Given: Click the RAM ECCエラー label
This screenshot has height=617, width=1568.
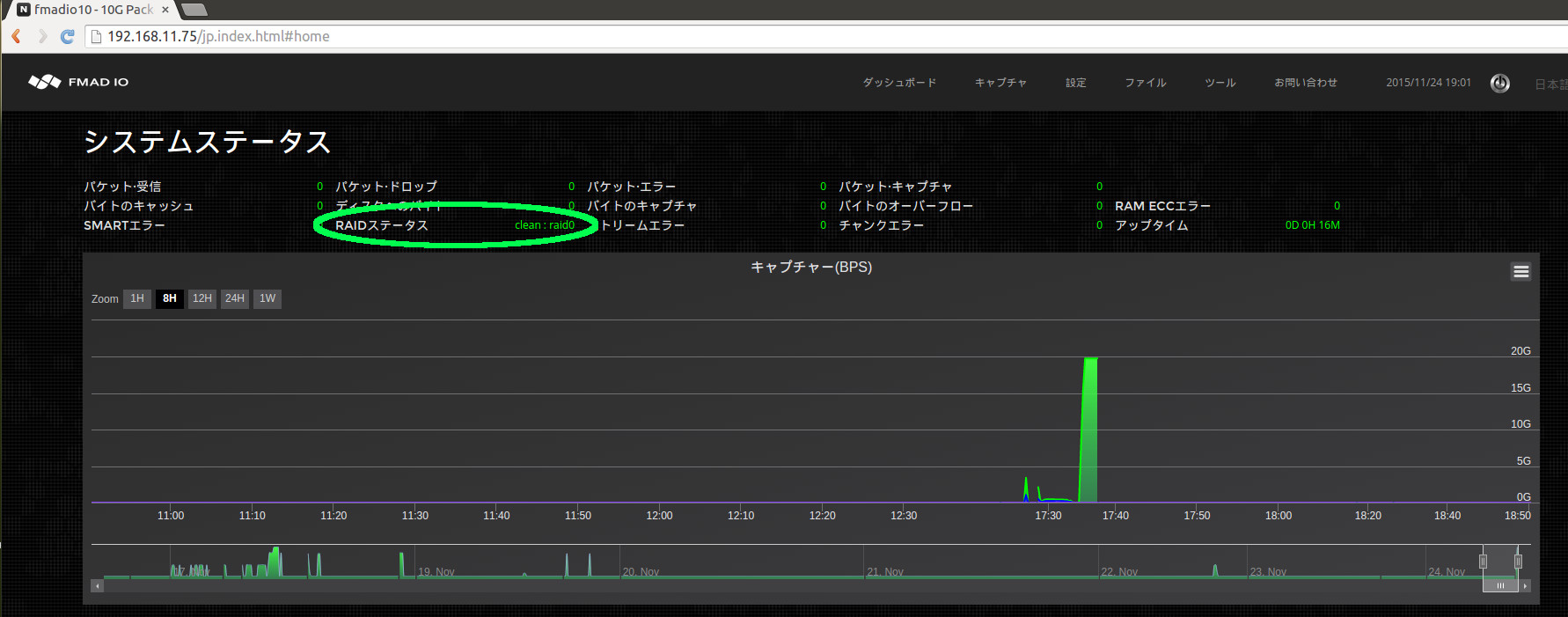Looking at the screenshot, I should coord(1162,206).
